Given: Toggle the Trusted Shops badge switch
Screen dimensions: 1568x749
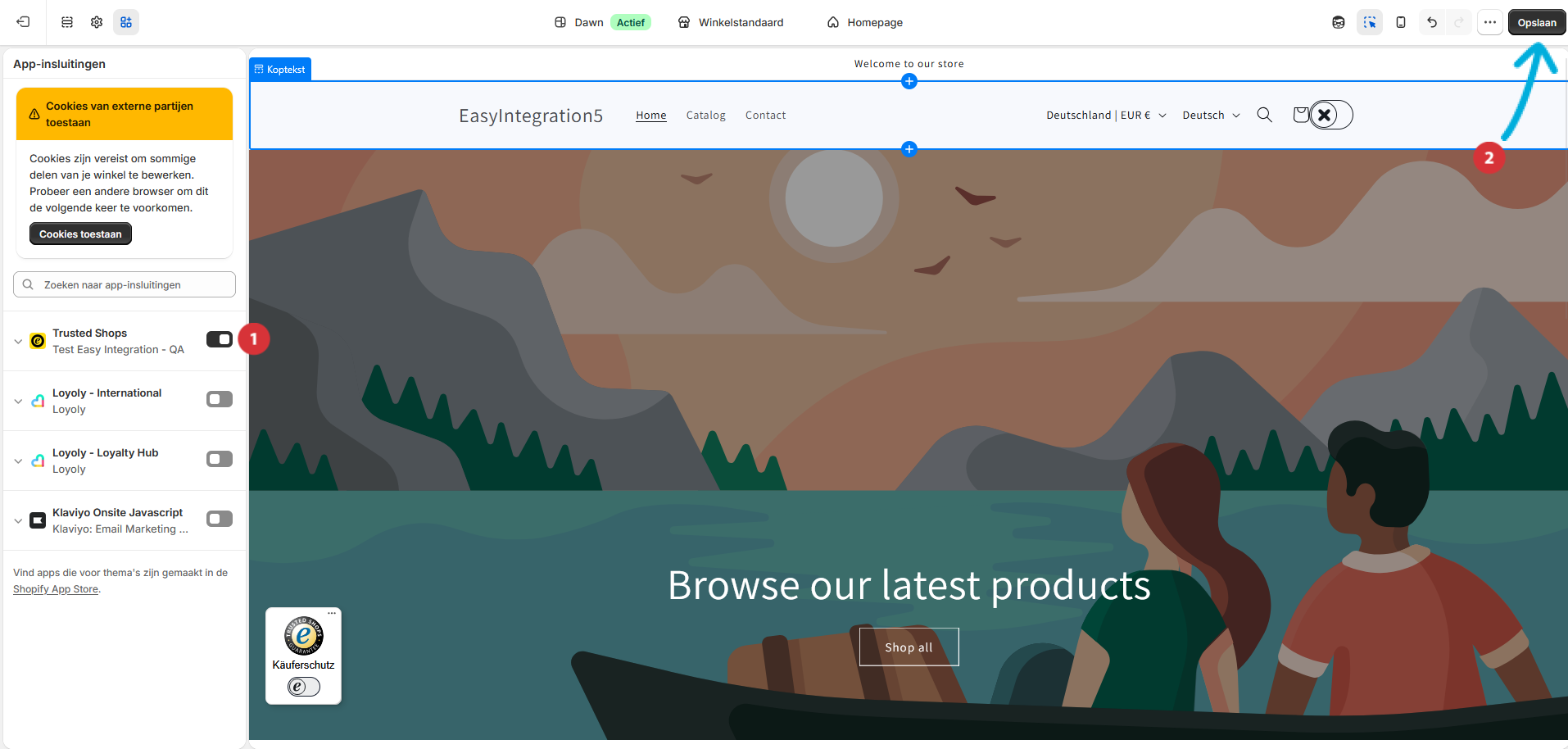Looking at the screenshot, I should click(304, 687).
